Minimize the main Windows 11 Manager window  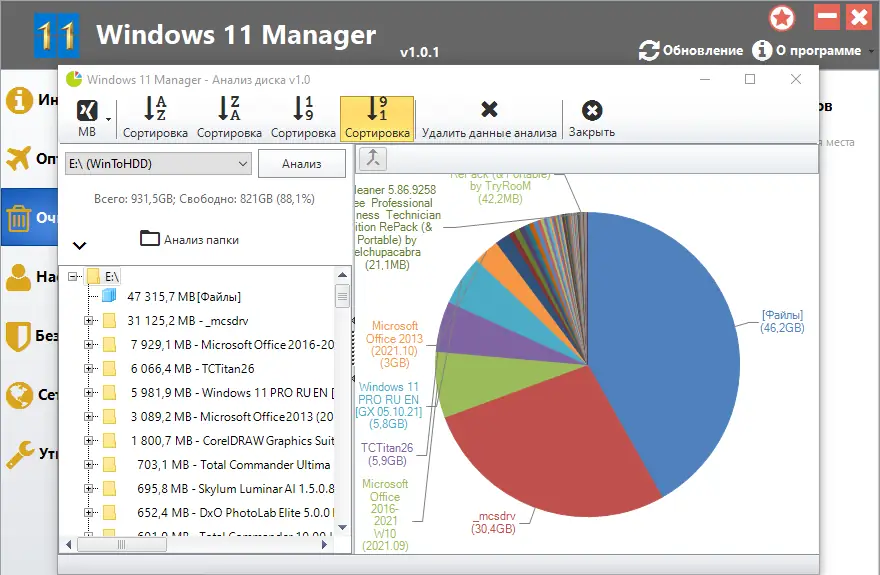[827, 17]
